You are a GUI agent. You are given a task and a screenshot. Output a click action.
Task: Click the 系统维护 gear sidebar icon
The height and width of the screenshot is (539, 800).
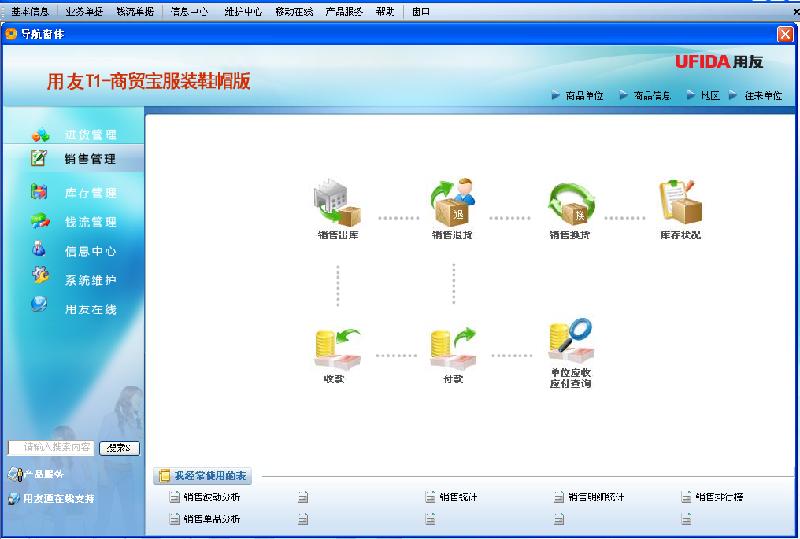pyautogui.click(x=40, y=275)
